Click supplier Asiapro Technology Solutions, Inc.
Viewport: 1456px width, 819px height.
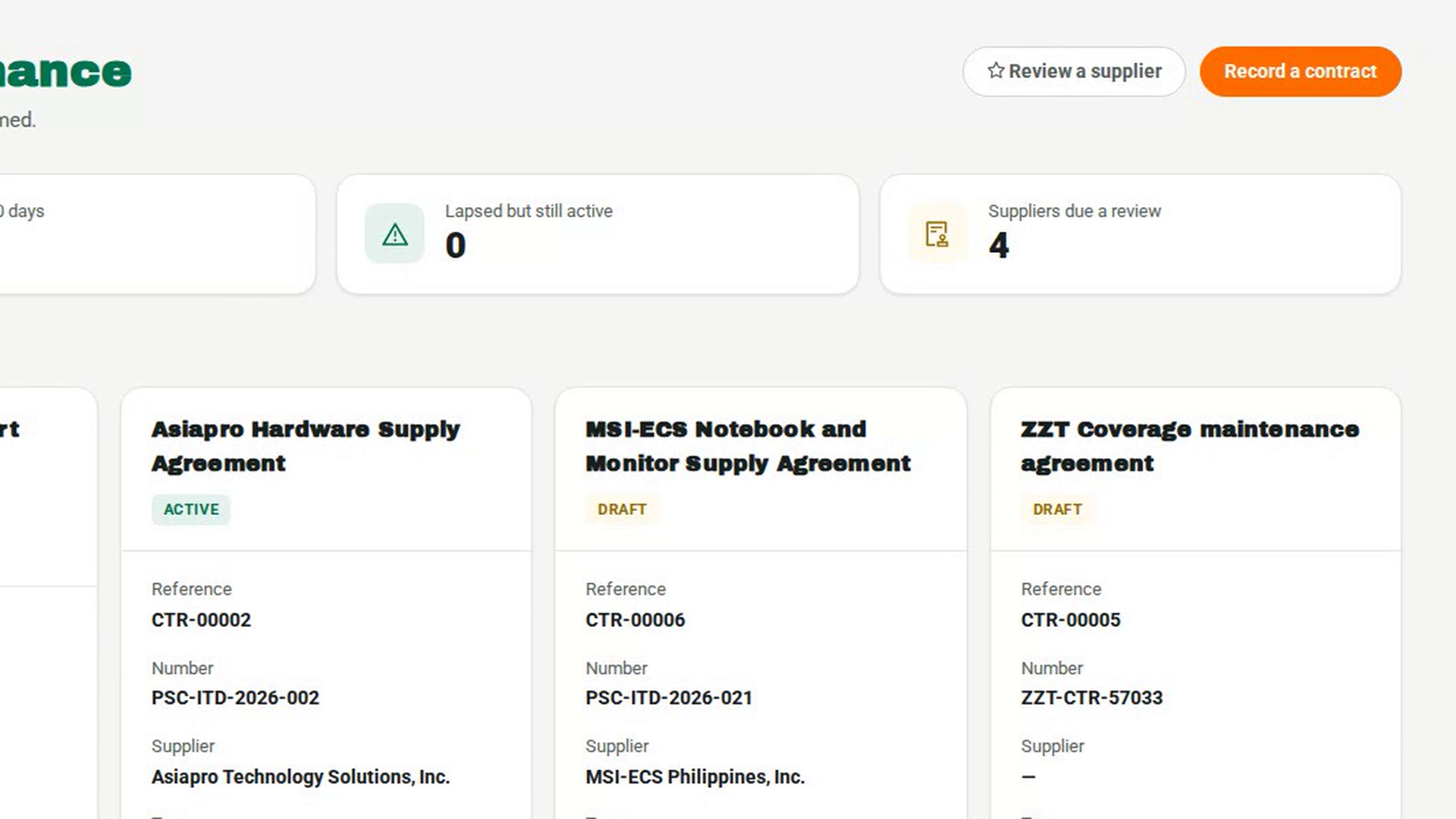click(300, 777)
